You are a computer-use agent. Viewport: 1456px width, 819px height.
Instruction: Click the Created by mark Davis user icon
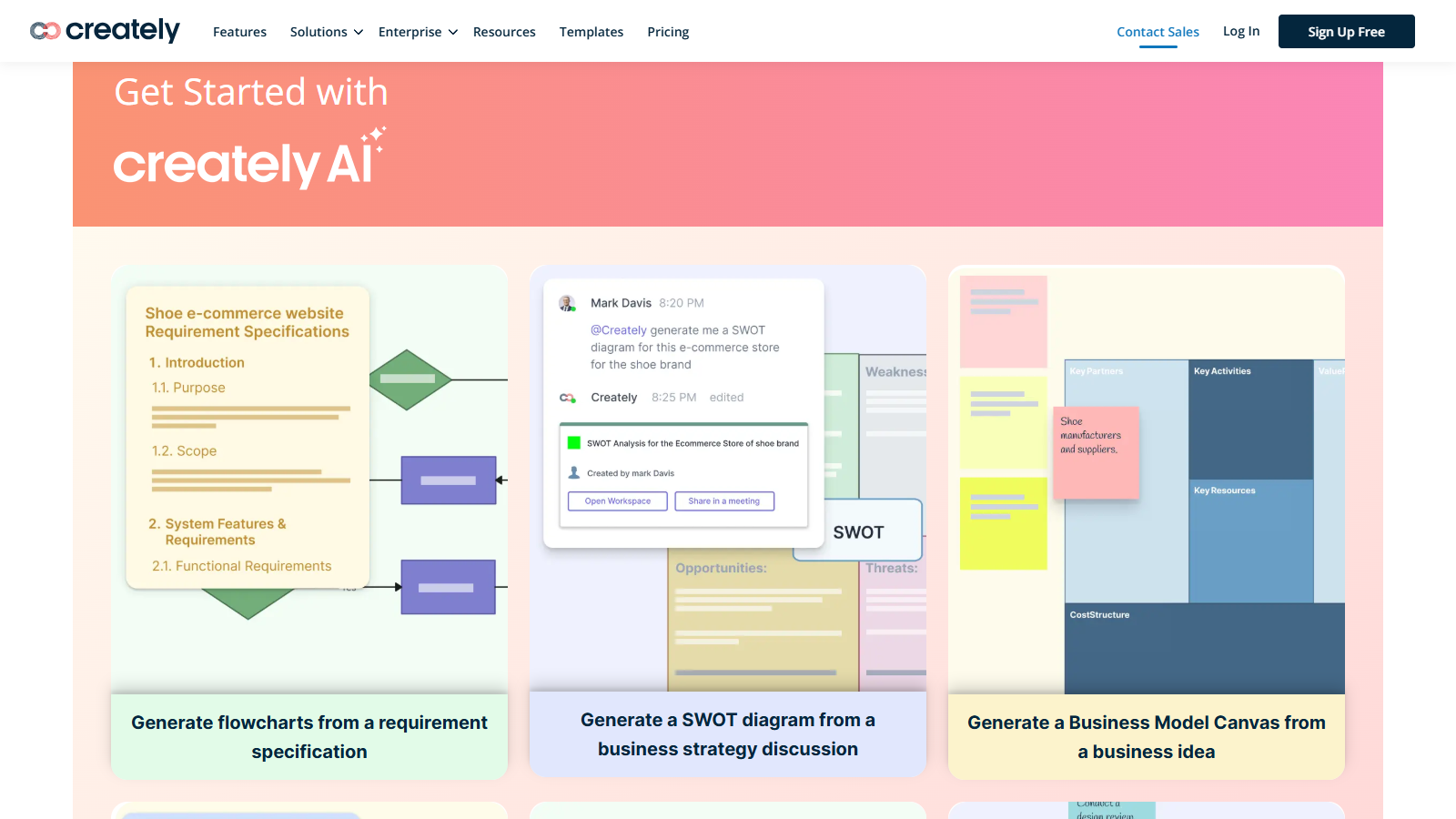(574, 472)
